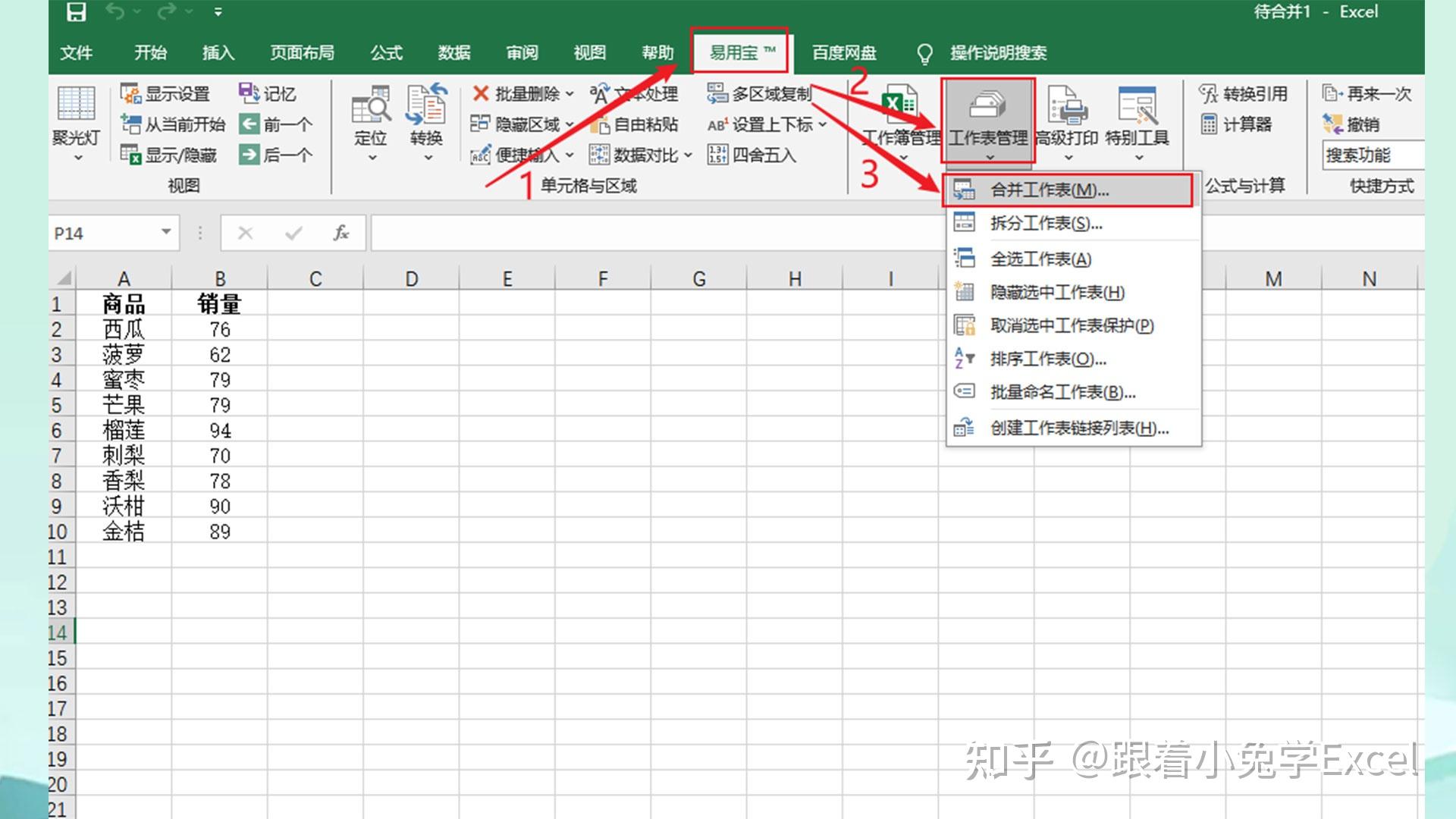Expand the 设置上下标 dropdown
This screenshot has height=819, width=1456.
click(823, 124)
